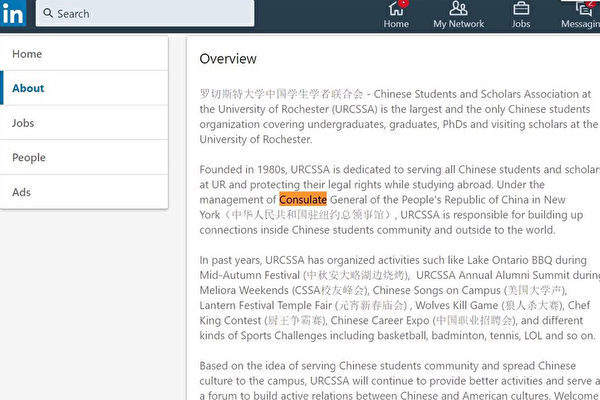Viewport: 600px width, 400px height.
Task: Click the text 'Founded in 1980s, URCSSA'
Action: pos(264,170)
